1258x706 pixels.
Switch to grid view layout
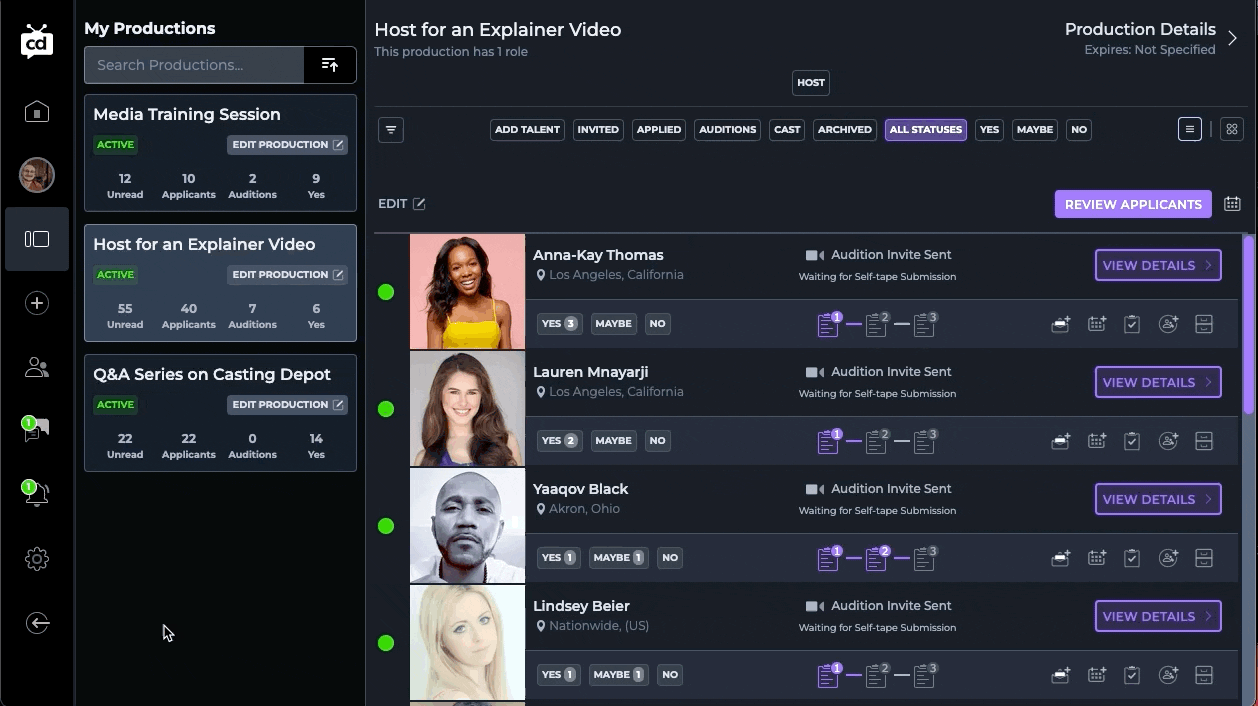coord(1232,129)
